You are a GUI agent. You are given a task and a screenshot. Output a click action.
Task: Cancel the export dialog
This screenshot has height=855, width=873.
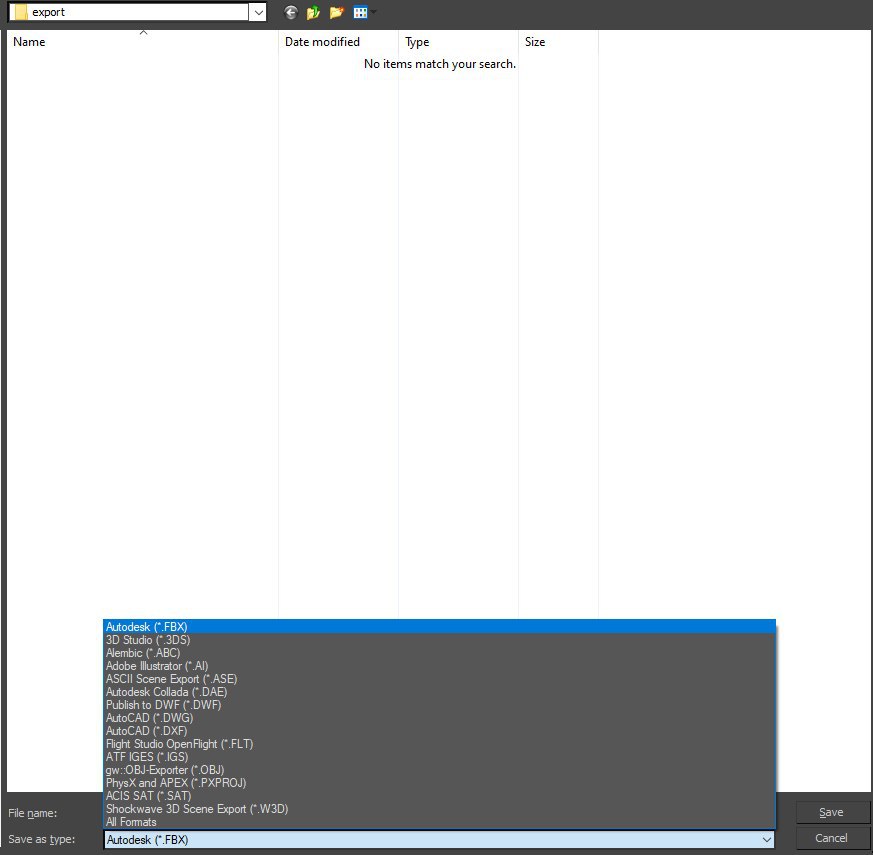click(831, 838)
